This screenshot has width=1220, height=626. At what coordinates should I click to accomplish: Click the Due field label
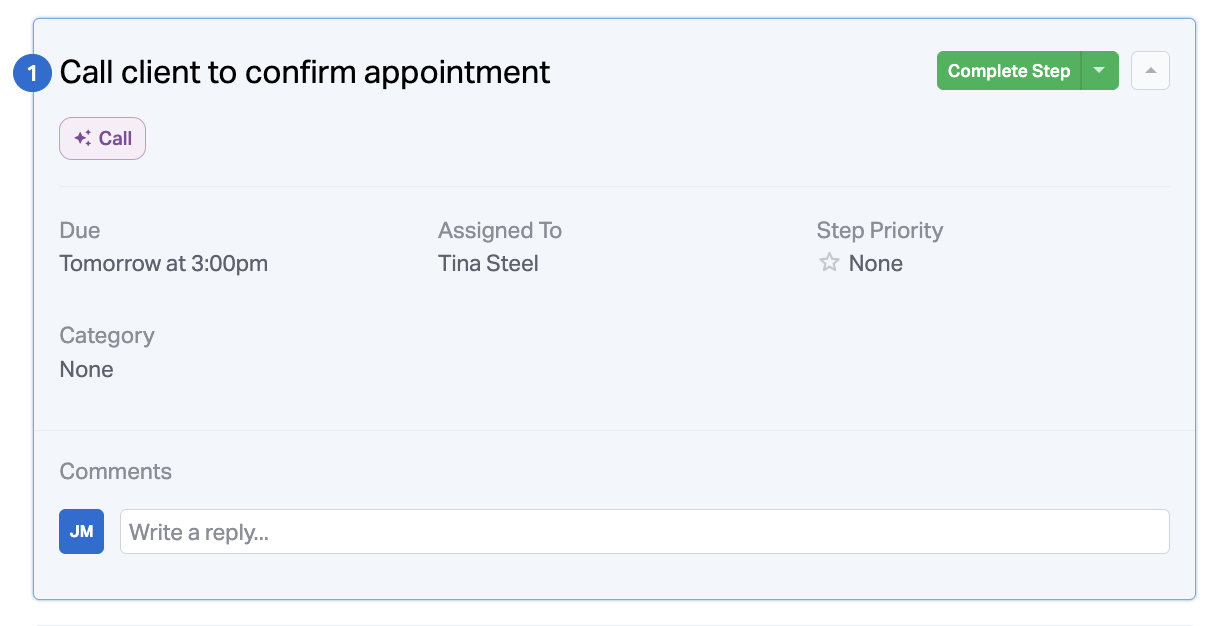80,231
